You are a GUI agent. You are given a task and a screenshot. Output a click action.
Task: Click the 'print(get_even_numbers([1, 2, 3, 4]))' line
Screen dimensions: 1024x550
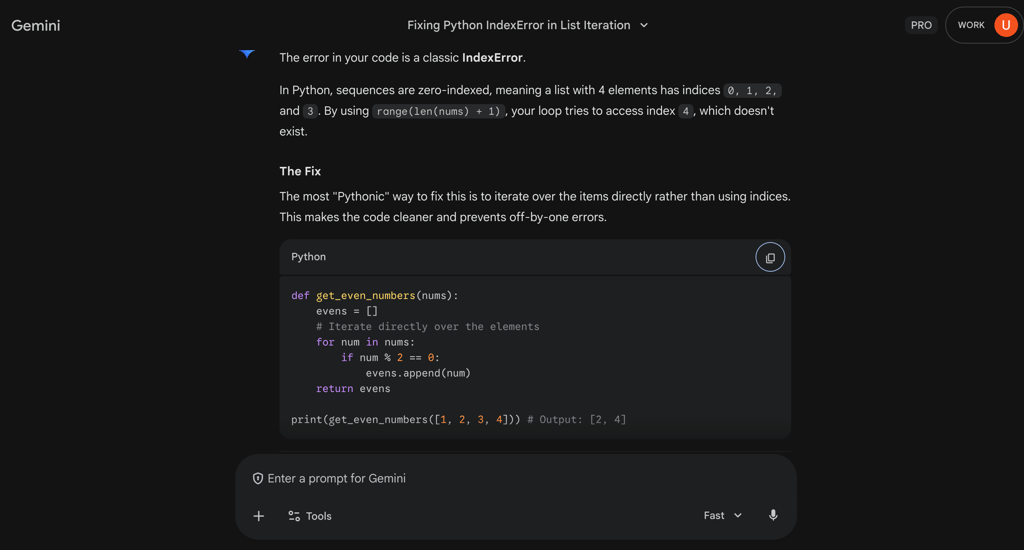[406, 419]
